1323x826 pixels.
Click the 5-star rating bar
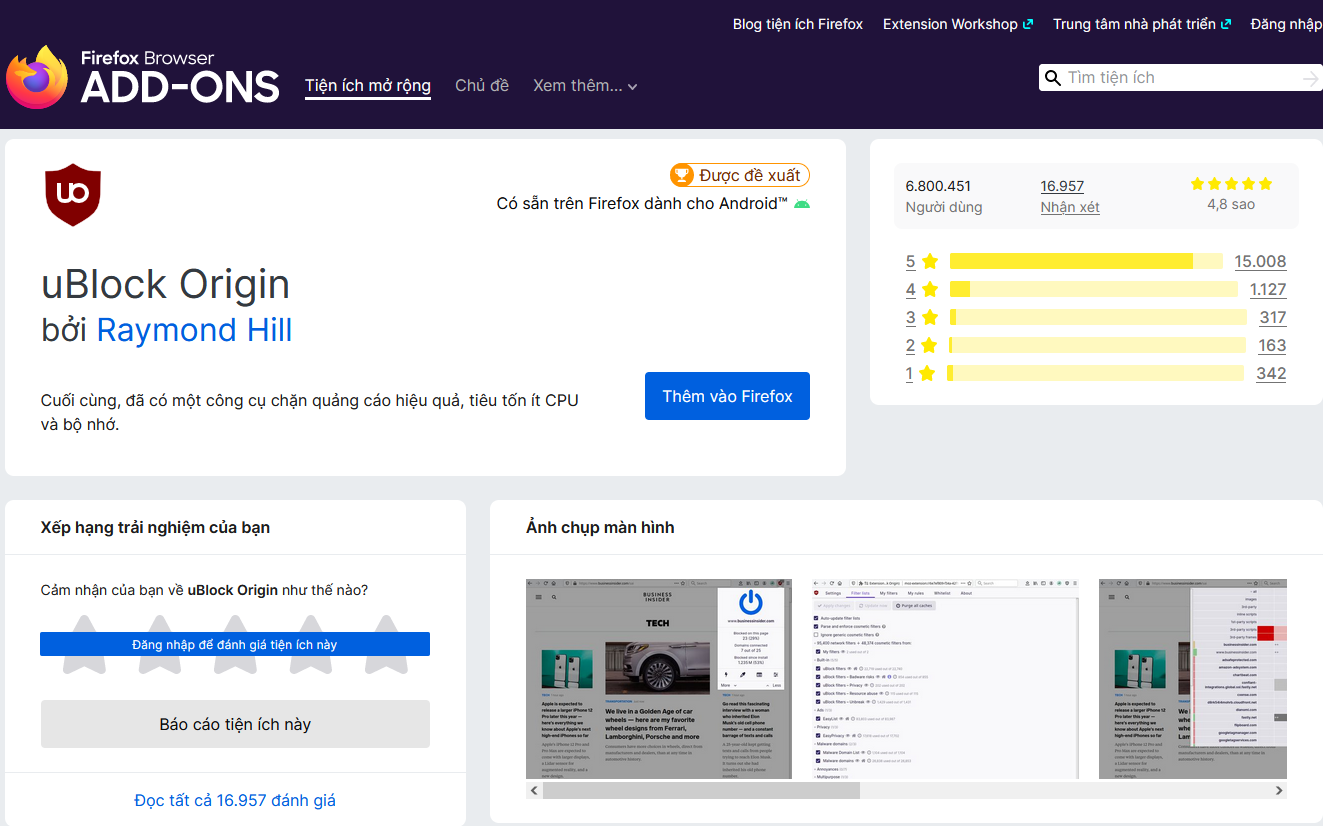1086,262
